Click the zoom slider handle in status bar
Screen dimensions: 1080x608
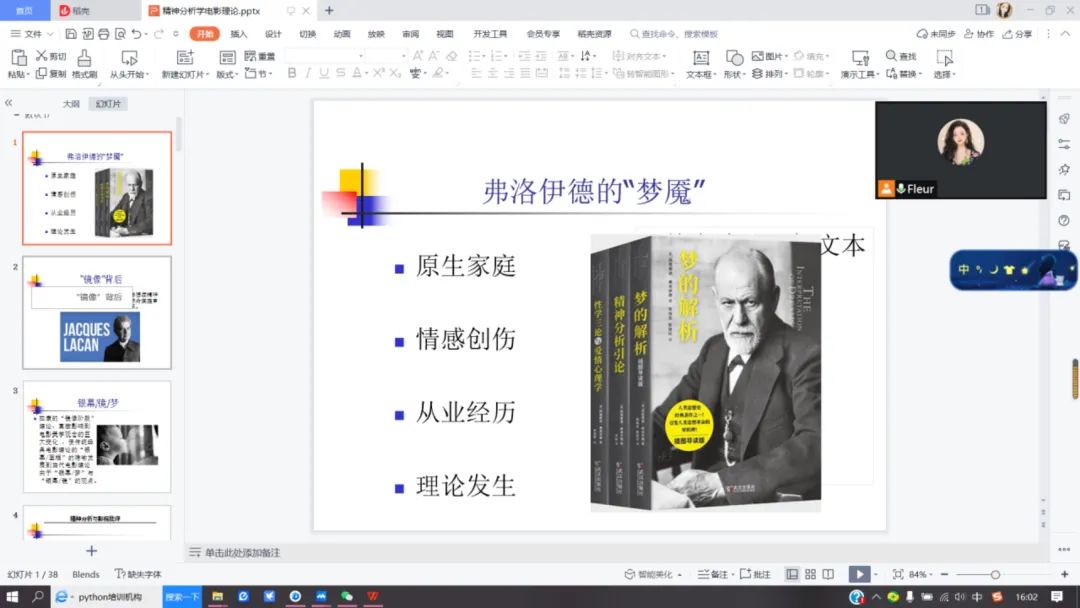click(x=995, y=574)
